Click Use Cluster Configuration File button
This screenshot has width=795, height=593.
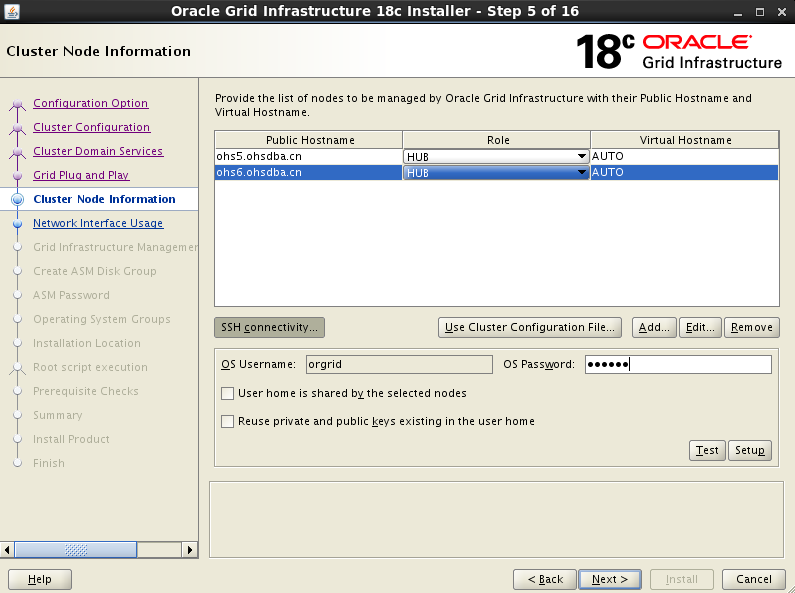[530, 327]
